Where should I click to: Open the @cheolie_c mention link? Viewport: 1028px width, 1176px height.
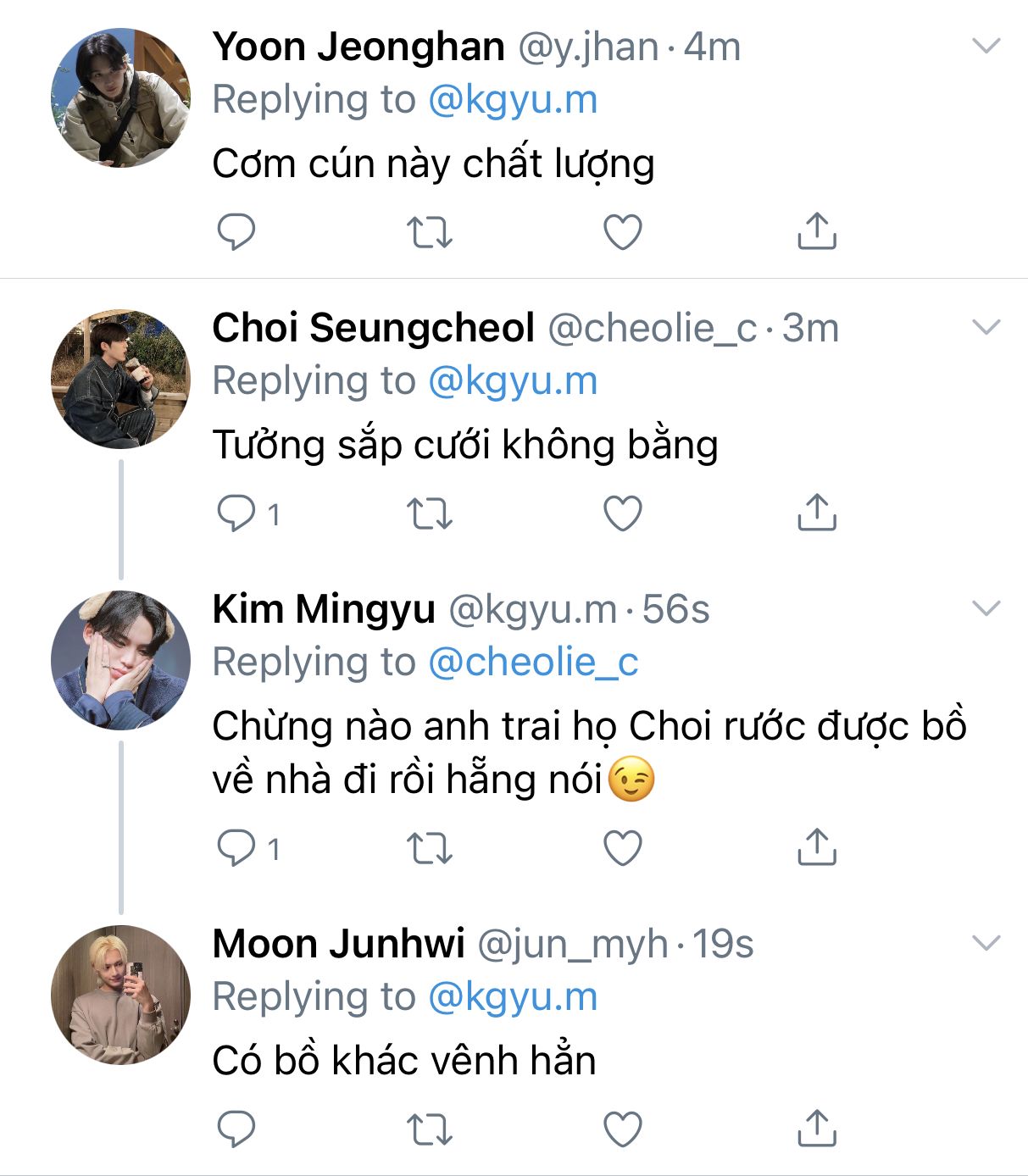tap(533, 662)
